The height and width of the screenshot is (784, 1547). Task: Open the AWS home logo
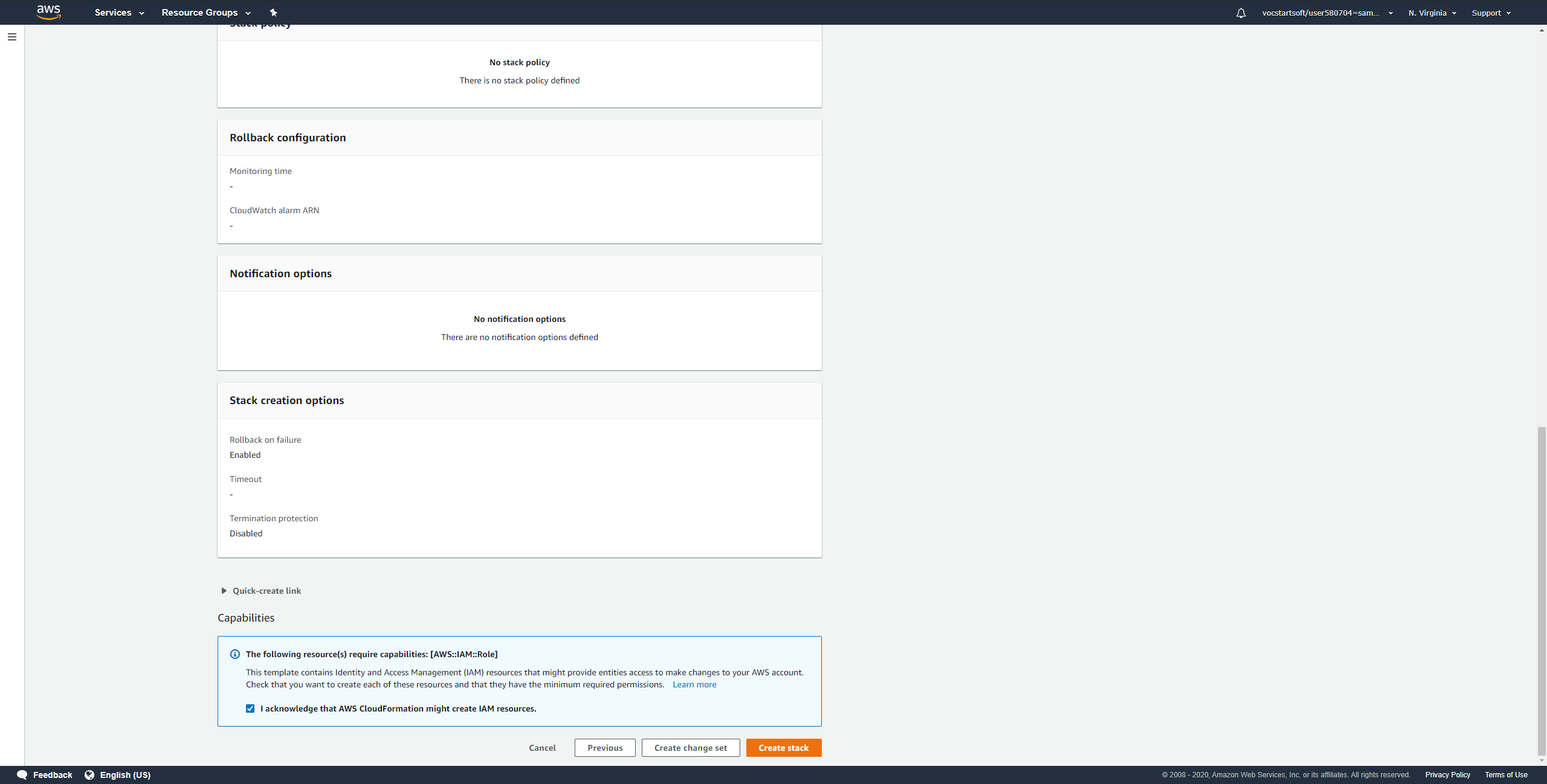48,12
